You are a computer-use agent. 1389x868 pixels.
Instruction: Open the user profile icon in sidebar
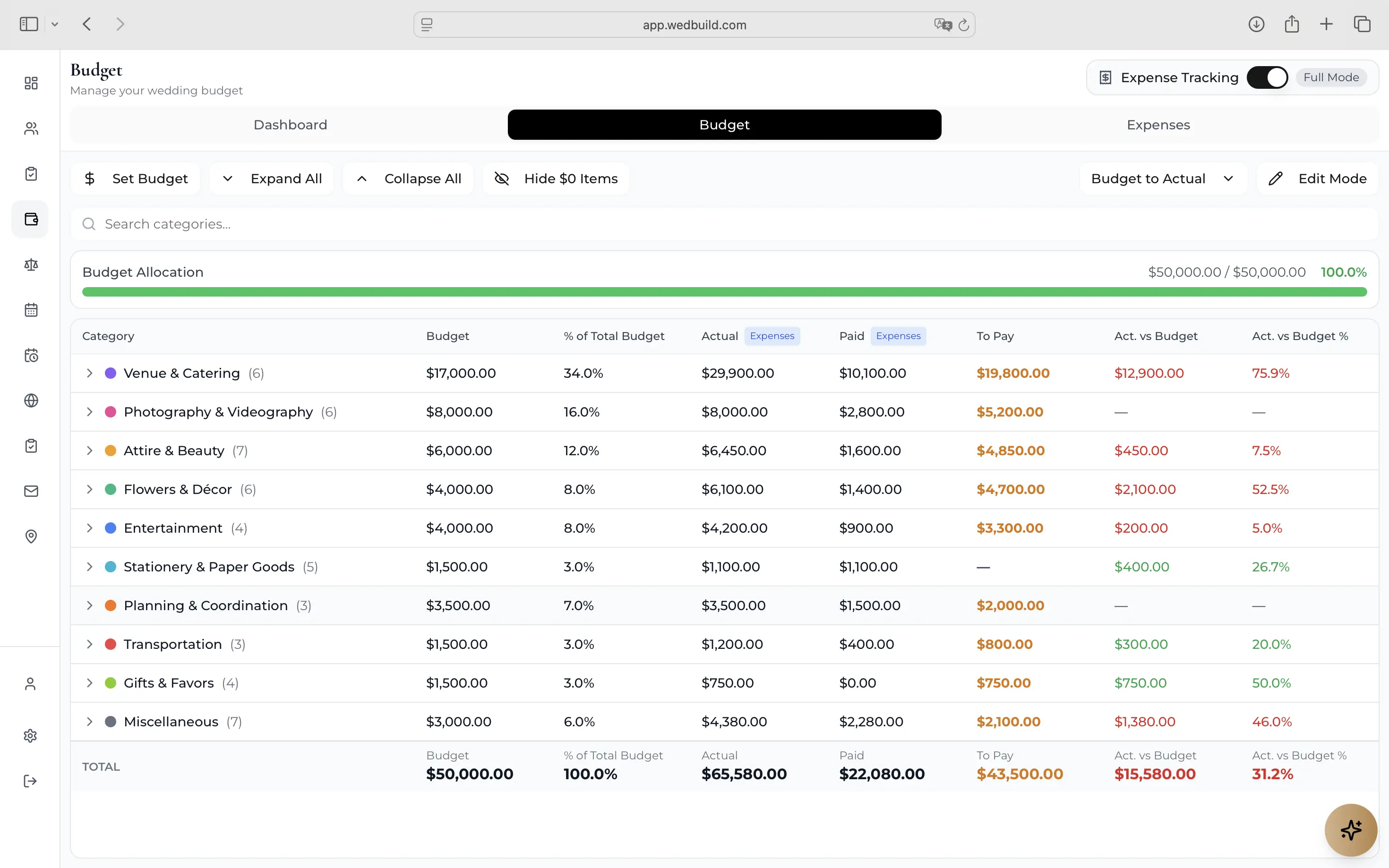[x=30, y=684]
